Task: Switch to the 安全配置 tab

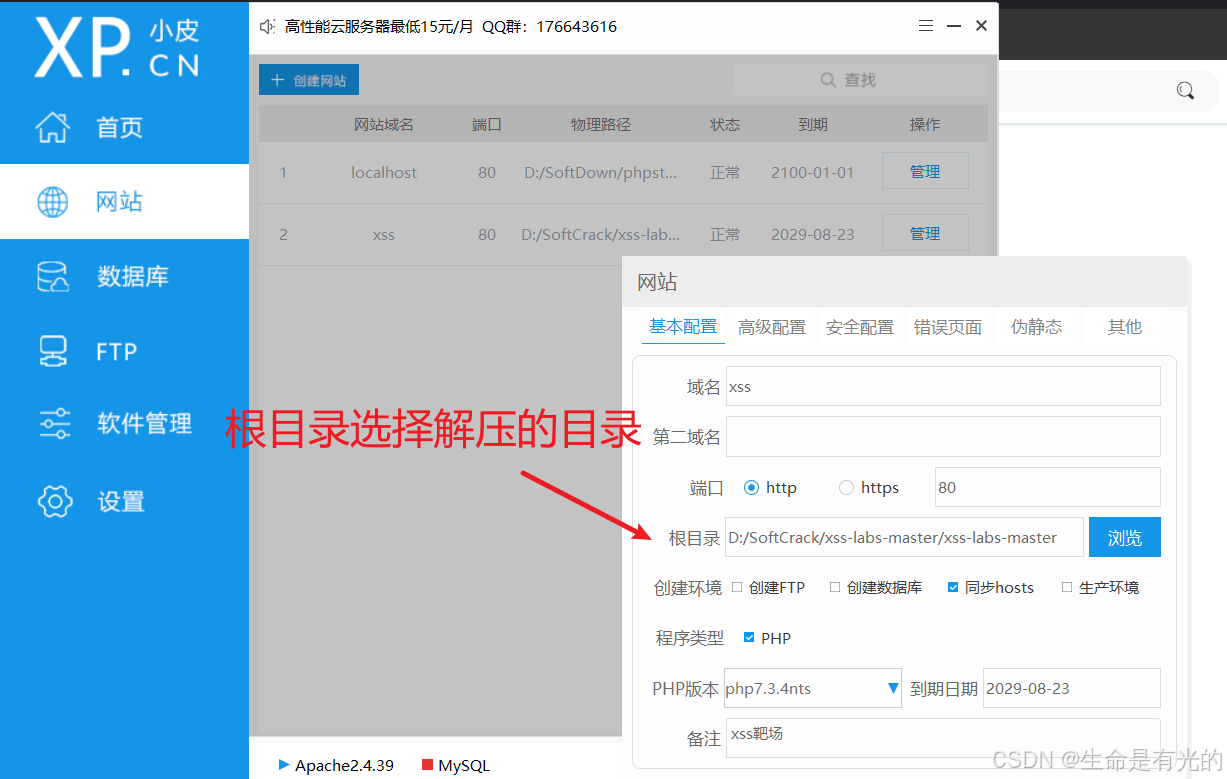Action: point(860,326)
